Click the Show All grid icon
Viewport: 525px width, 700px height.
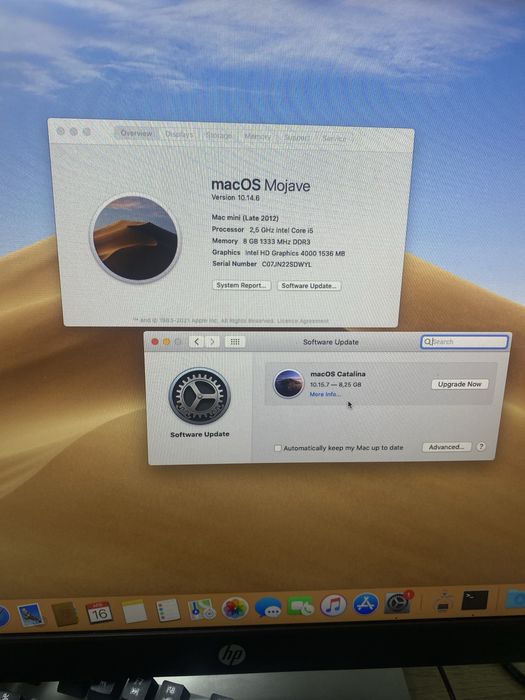click(235, 342)
